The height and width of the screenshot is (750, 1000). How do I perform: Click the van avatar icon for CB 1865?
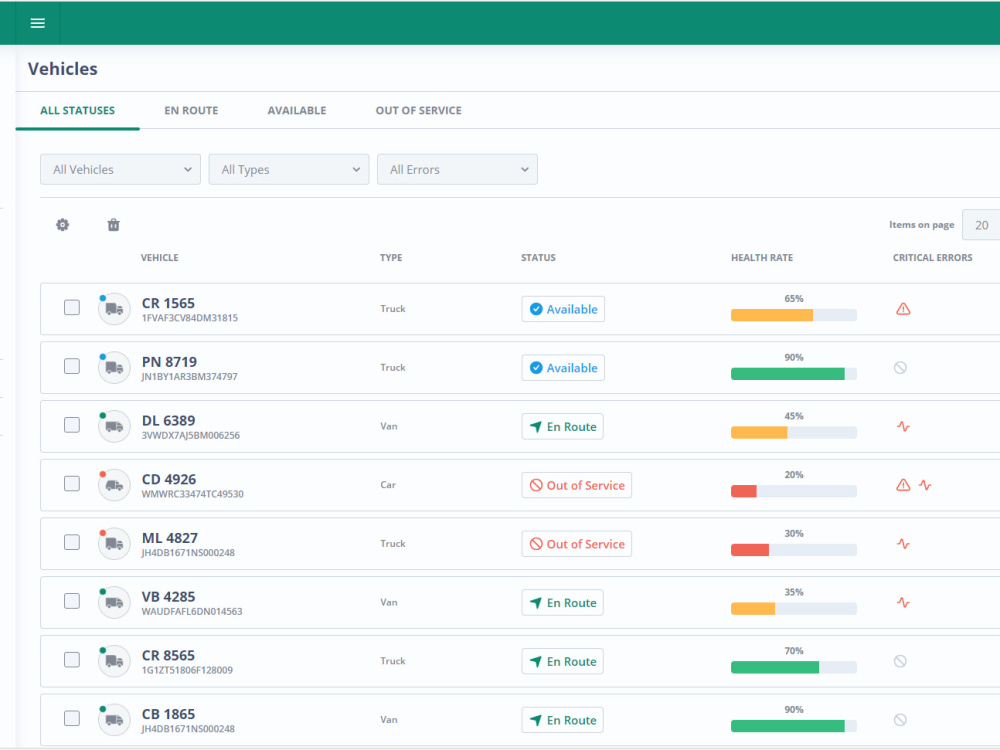point(114,720)
